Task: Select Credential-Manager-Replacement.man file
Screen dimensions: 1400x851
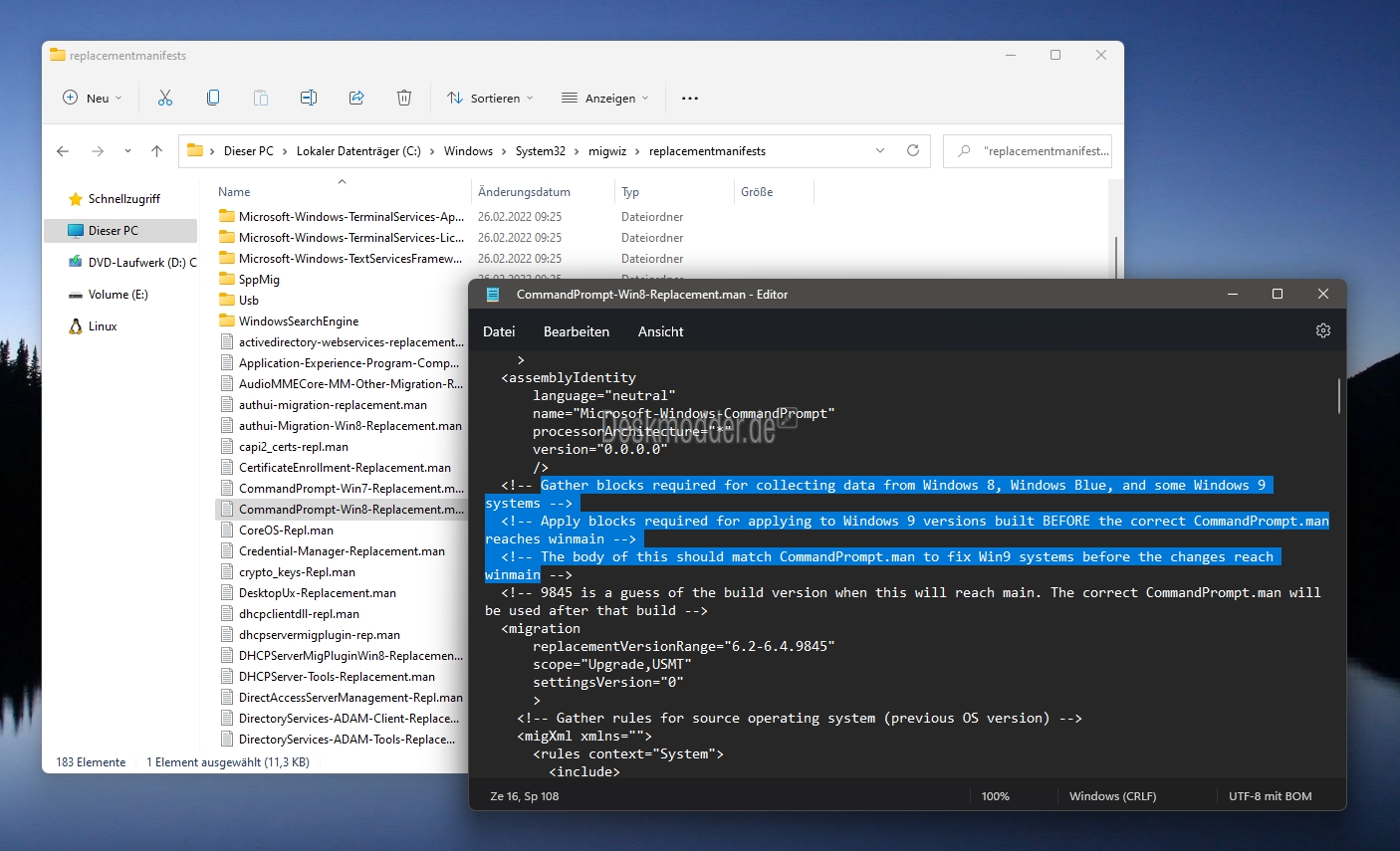Action: coord(342,551)
